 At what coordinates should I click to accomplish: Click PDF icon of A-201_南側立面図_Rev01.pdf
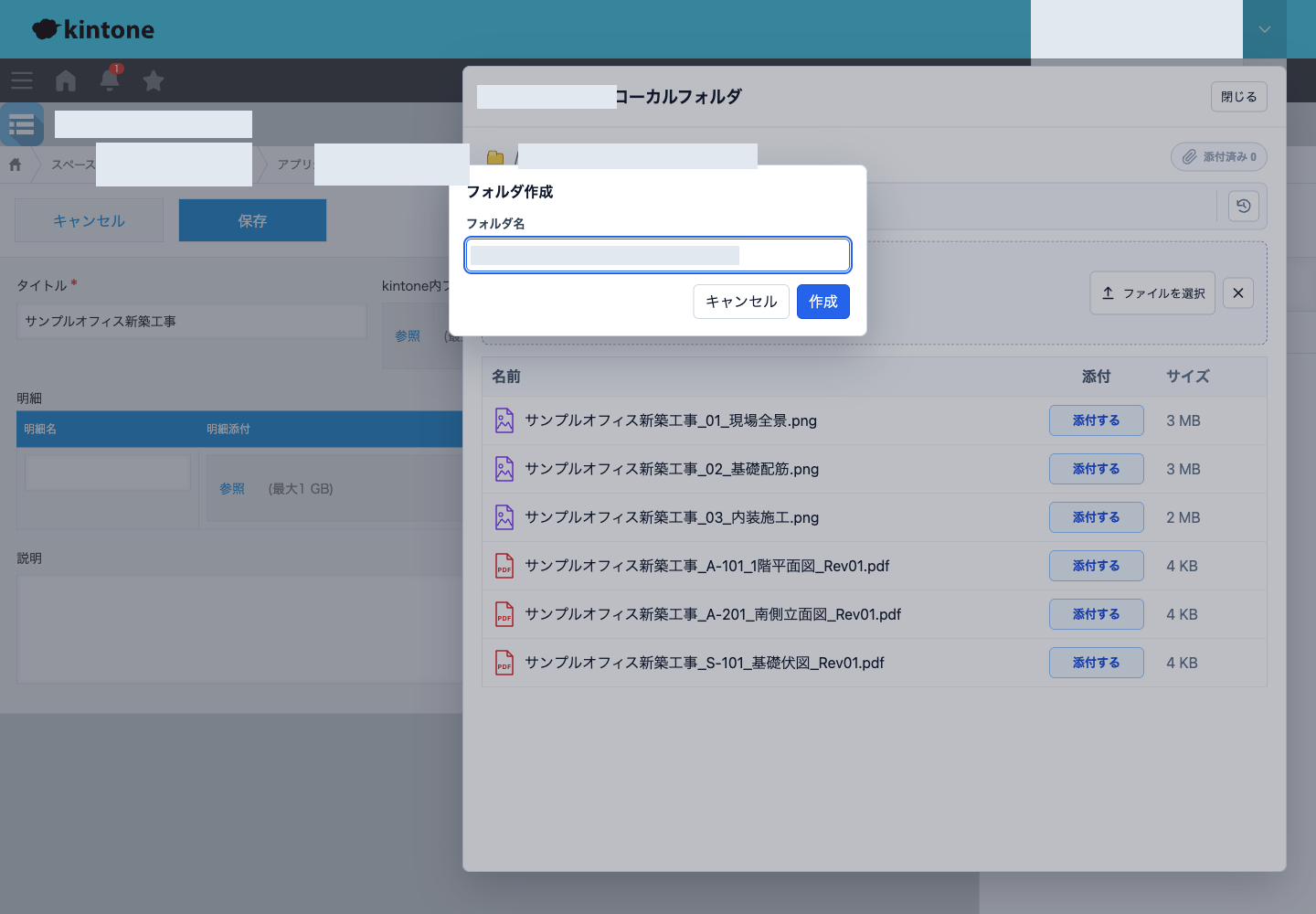[x=504, y=614]
